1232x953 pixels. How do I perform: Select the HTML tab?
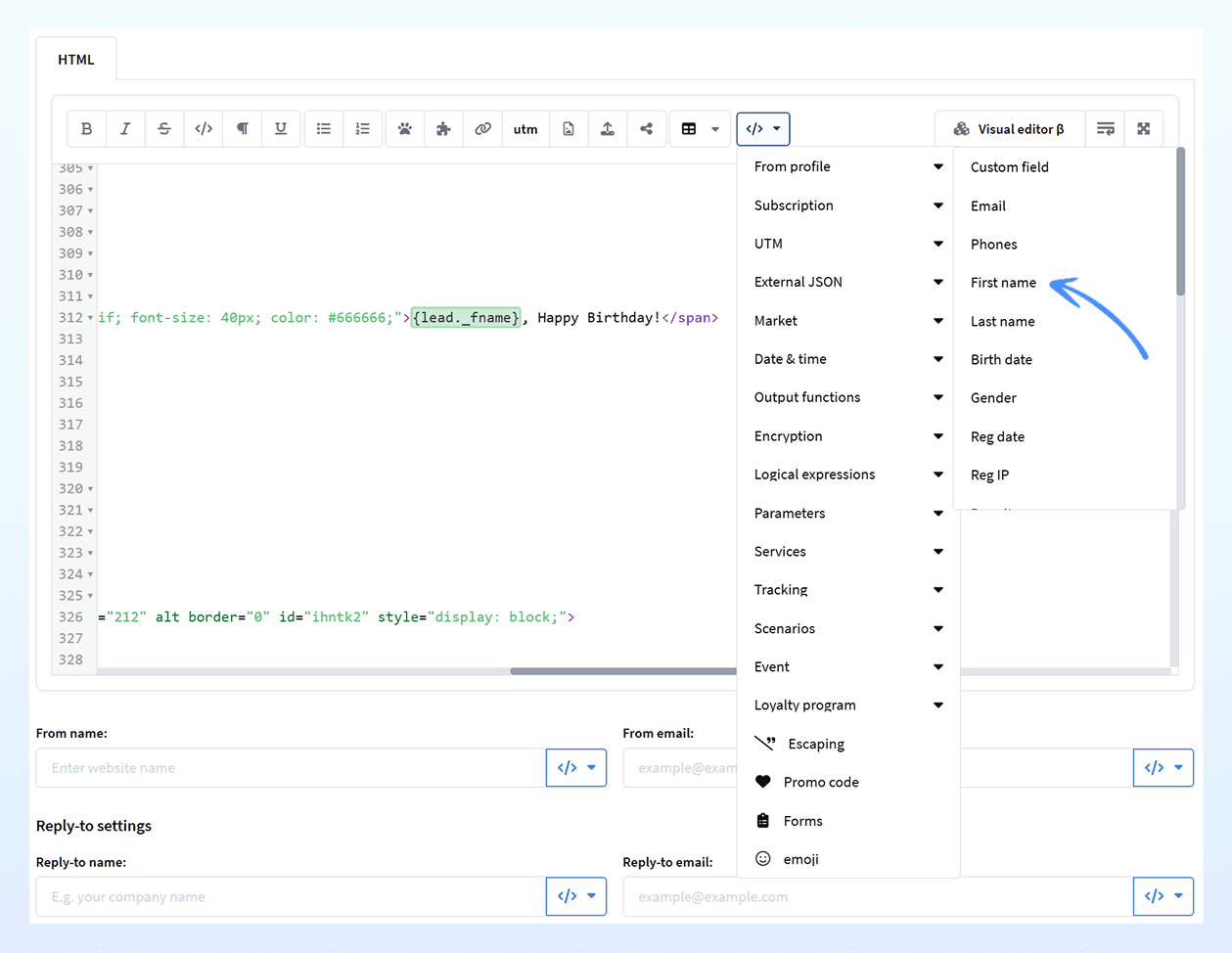pyautogui.click(x=76, y=60)
